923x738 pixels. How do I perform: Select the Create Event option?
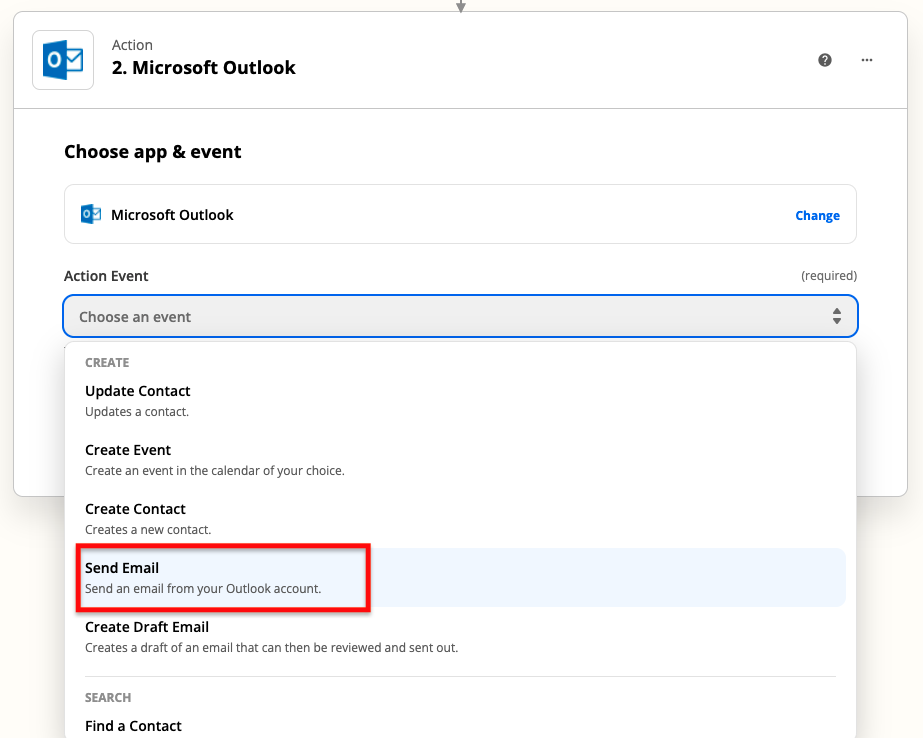[460, 460]
